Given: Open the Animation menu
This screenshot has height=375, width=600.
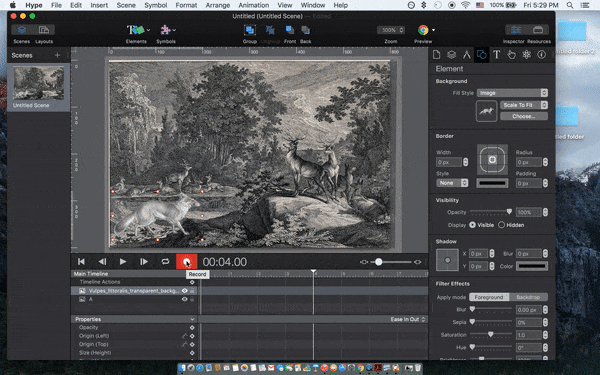Looking at the screenshot, I should (x=253, y=5).
